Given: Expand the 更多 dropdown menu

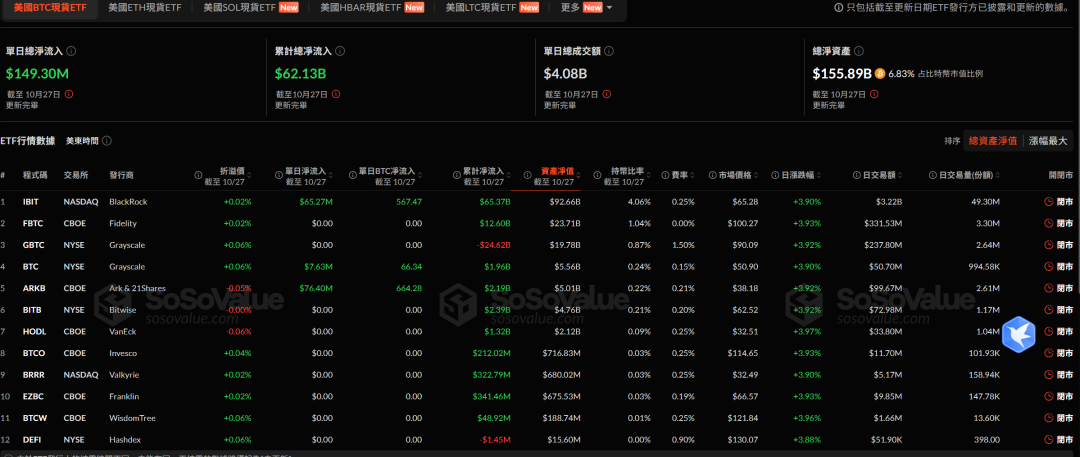Looking at the screenshot, I should coord(588,8).
